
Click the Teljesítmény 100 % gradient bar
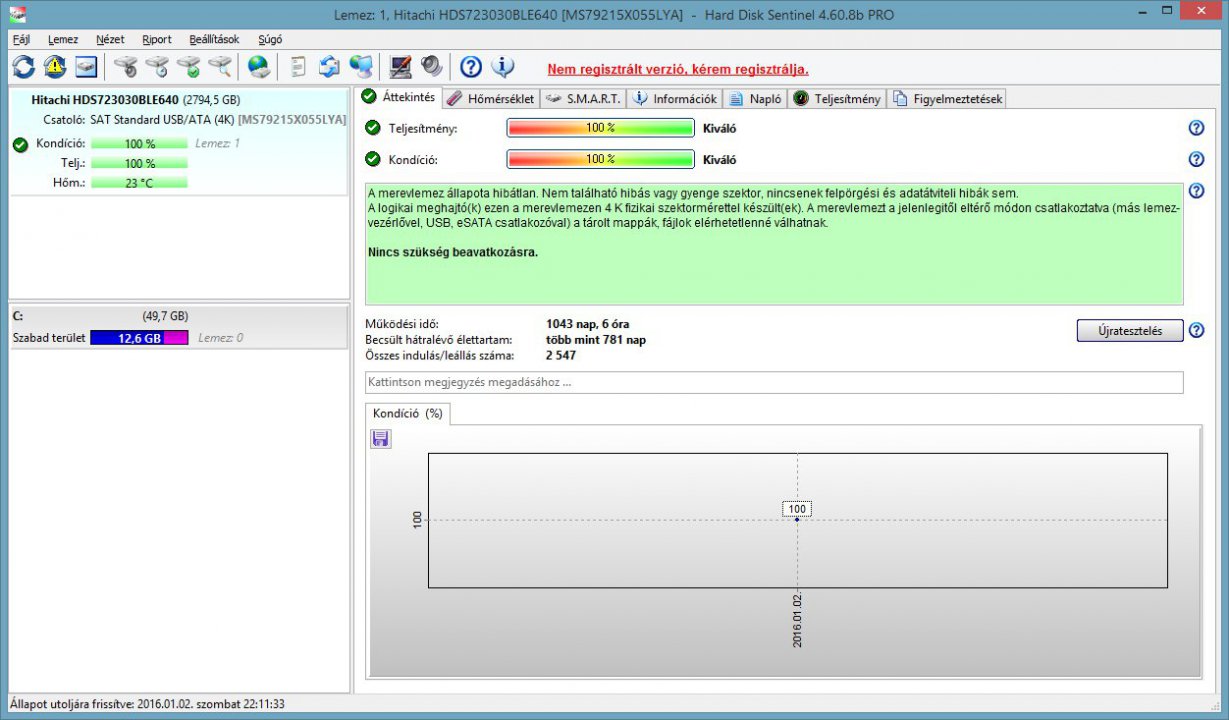[600, 128]
